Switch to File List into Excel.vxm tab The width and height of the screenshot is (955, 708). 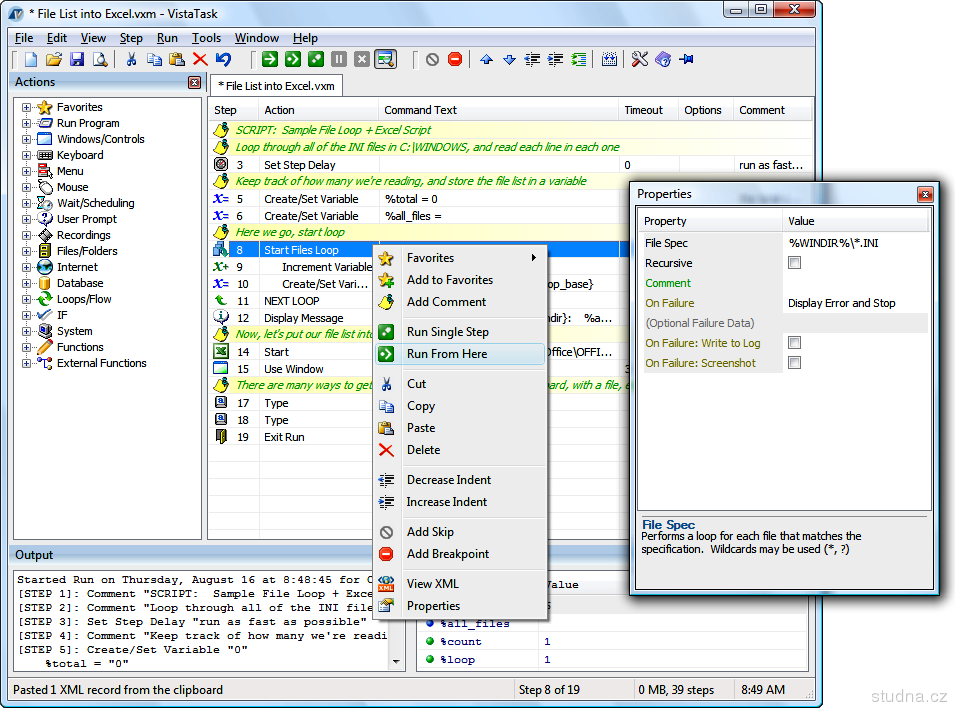[x=276, y=86]
